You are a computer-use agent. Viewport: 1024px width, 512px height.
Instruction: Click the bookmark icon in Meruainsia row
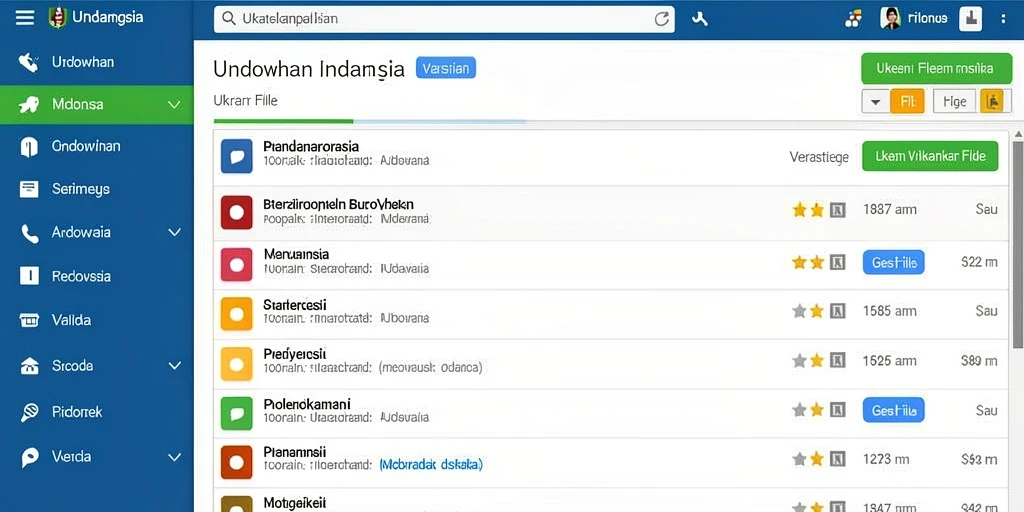coord(837,263)
